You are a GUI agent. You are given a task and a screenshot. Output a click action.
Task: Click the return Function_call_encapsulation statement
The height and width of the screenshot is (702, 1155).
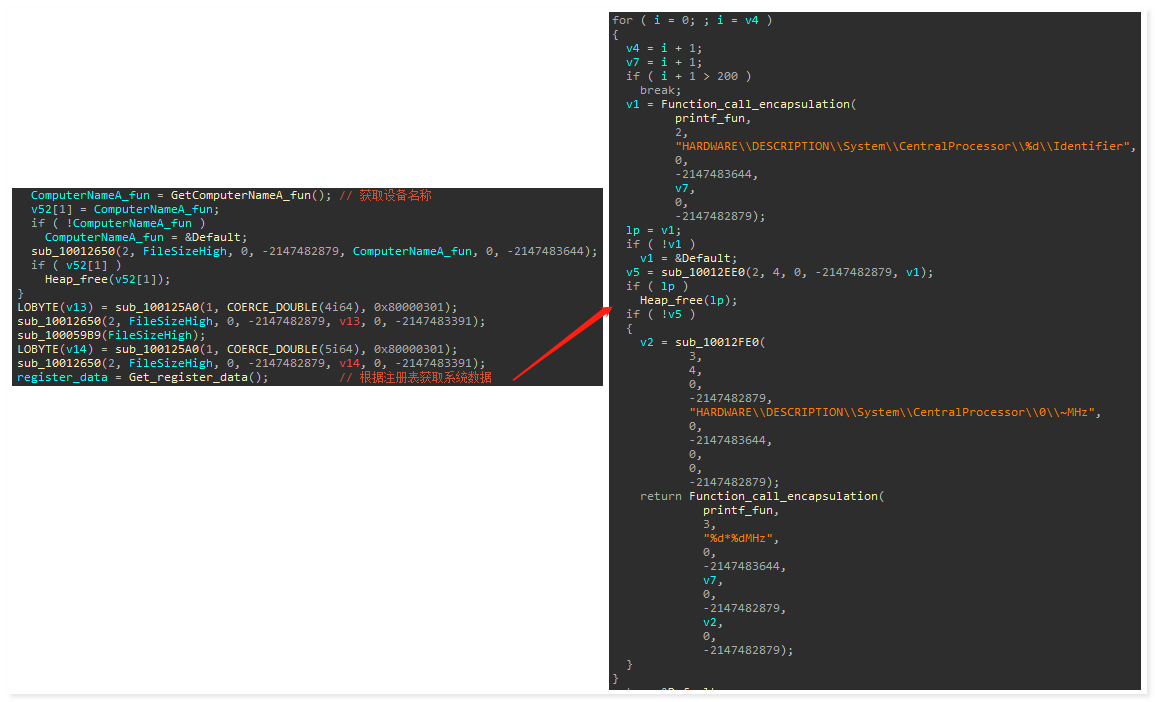pos(762,496)
